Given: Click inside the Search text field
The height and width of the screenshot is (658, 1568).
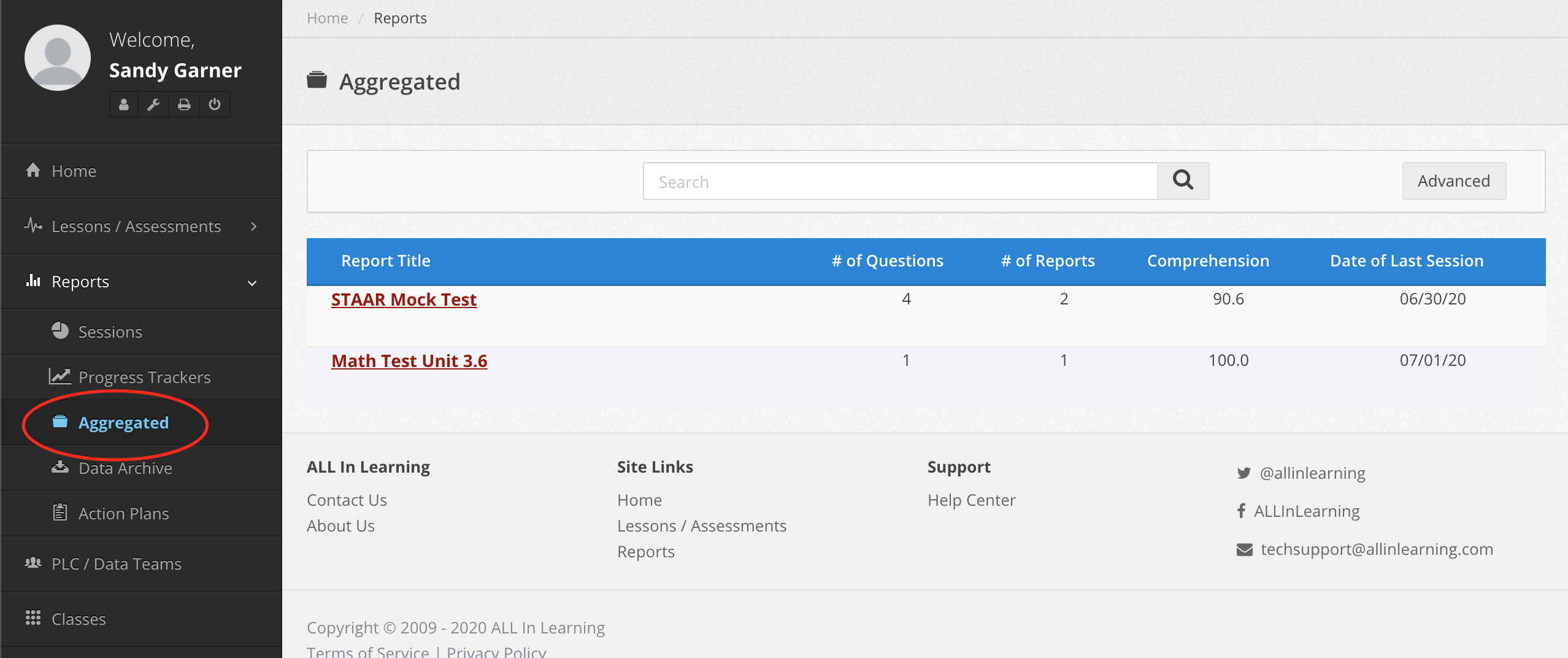Looking at the screenshot, I should coord(899,182).
